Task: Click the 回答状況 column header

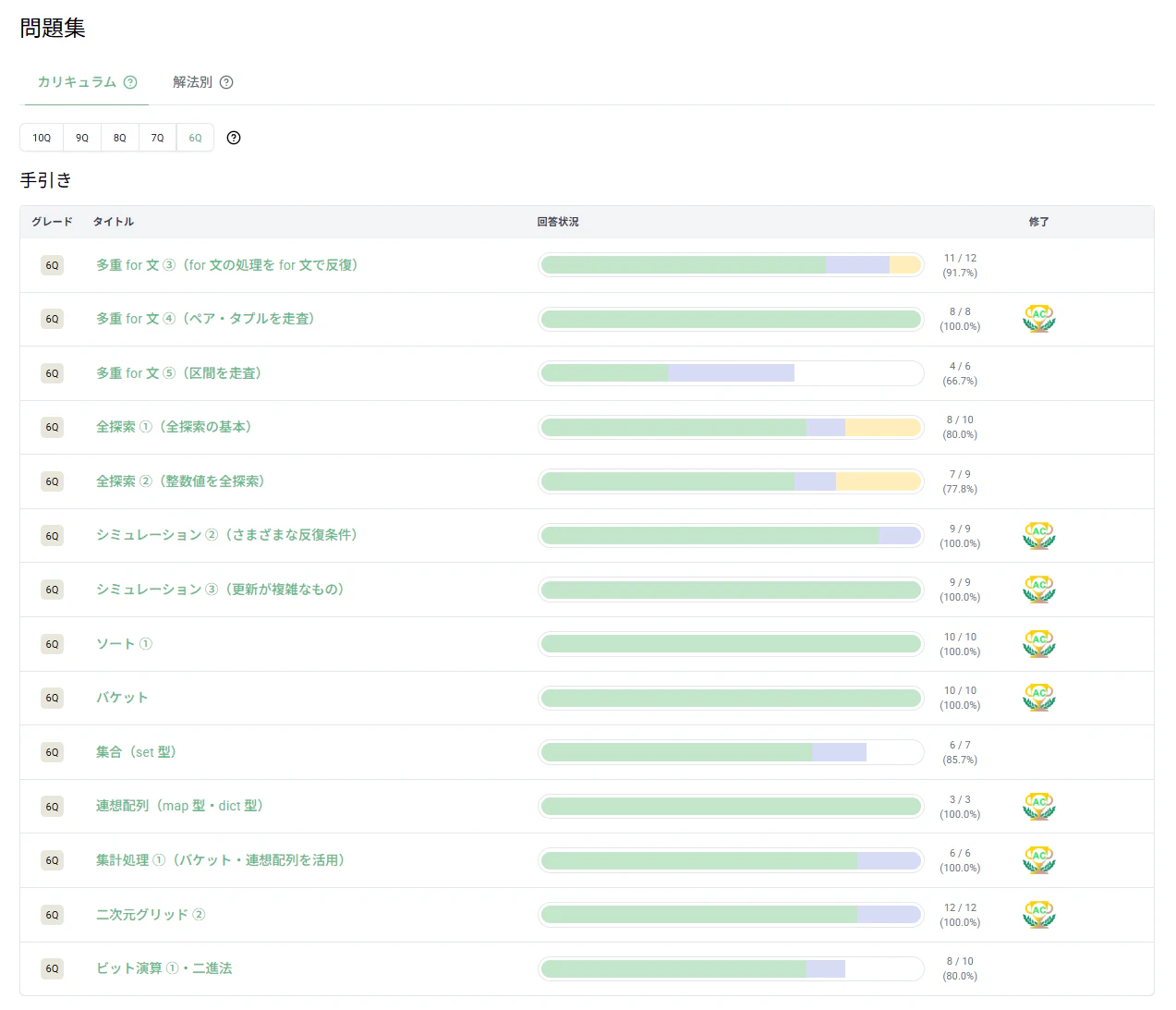Action: [x=558, y=222]
